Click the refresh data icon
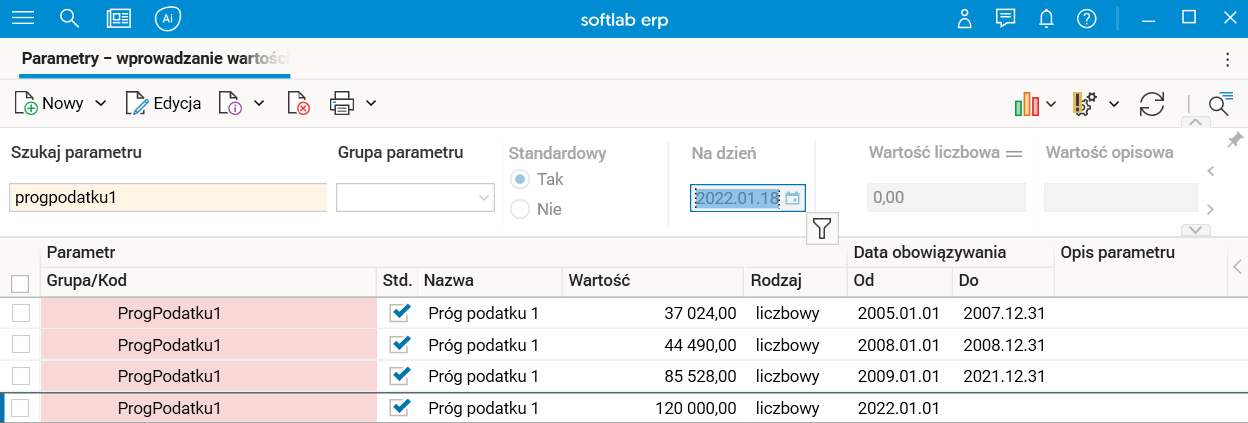1248x423 pixels. coord(1152,103)
